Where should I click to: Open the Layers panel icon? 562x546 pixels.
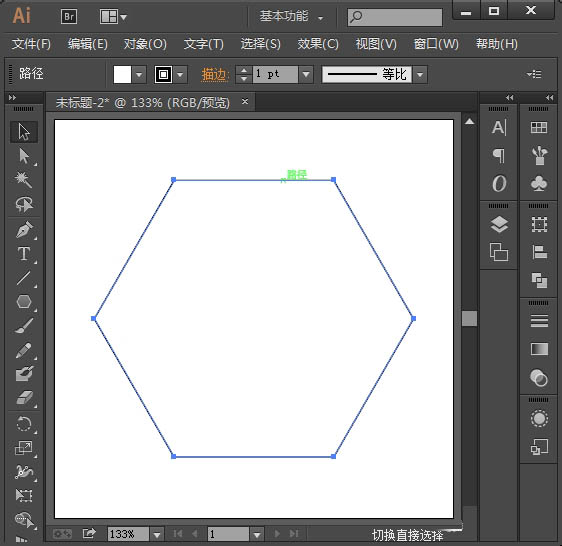point(499,225)
